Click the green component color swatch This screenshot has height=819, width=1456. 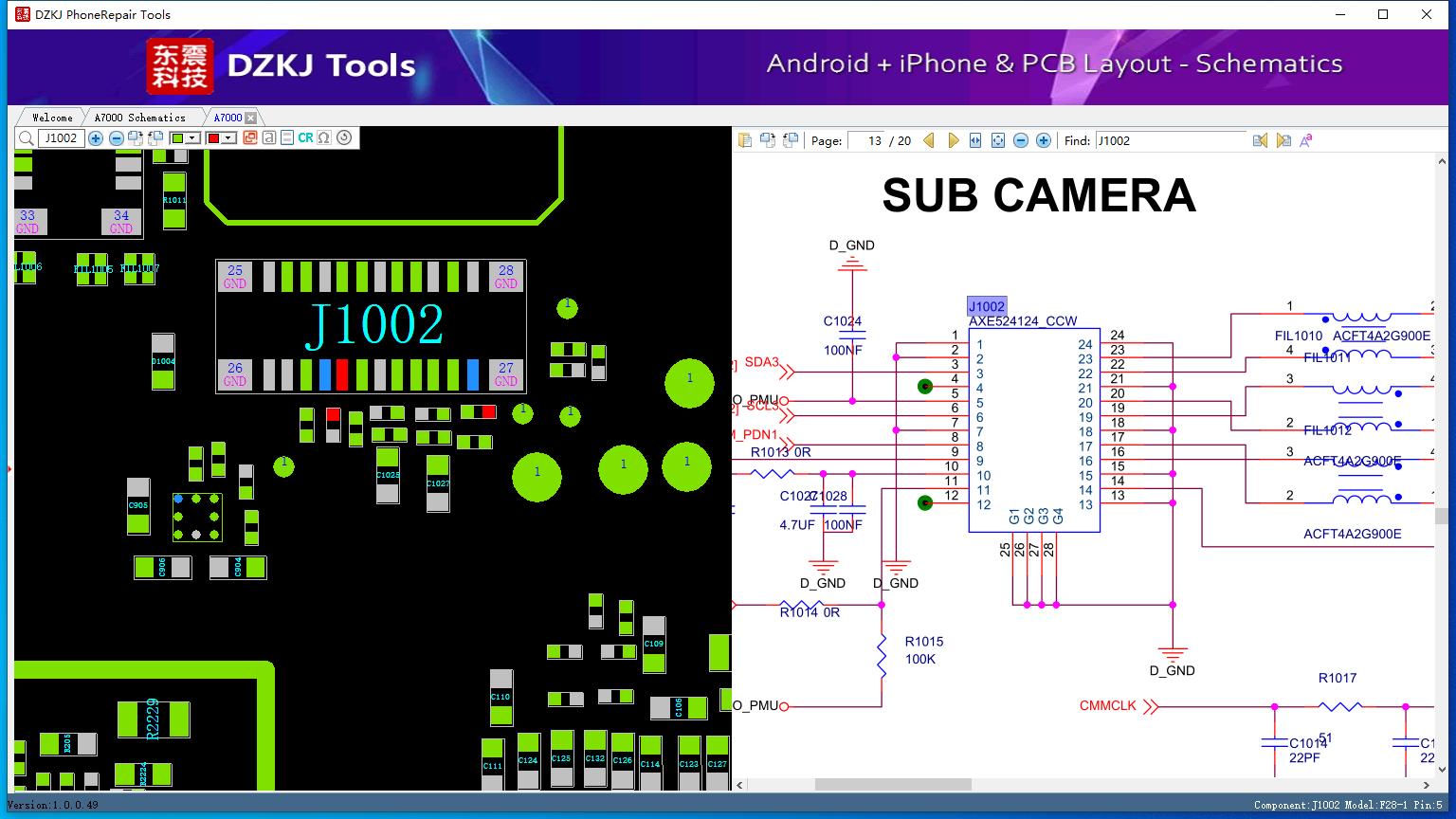pos(177,138)
